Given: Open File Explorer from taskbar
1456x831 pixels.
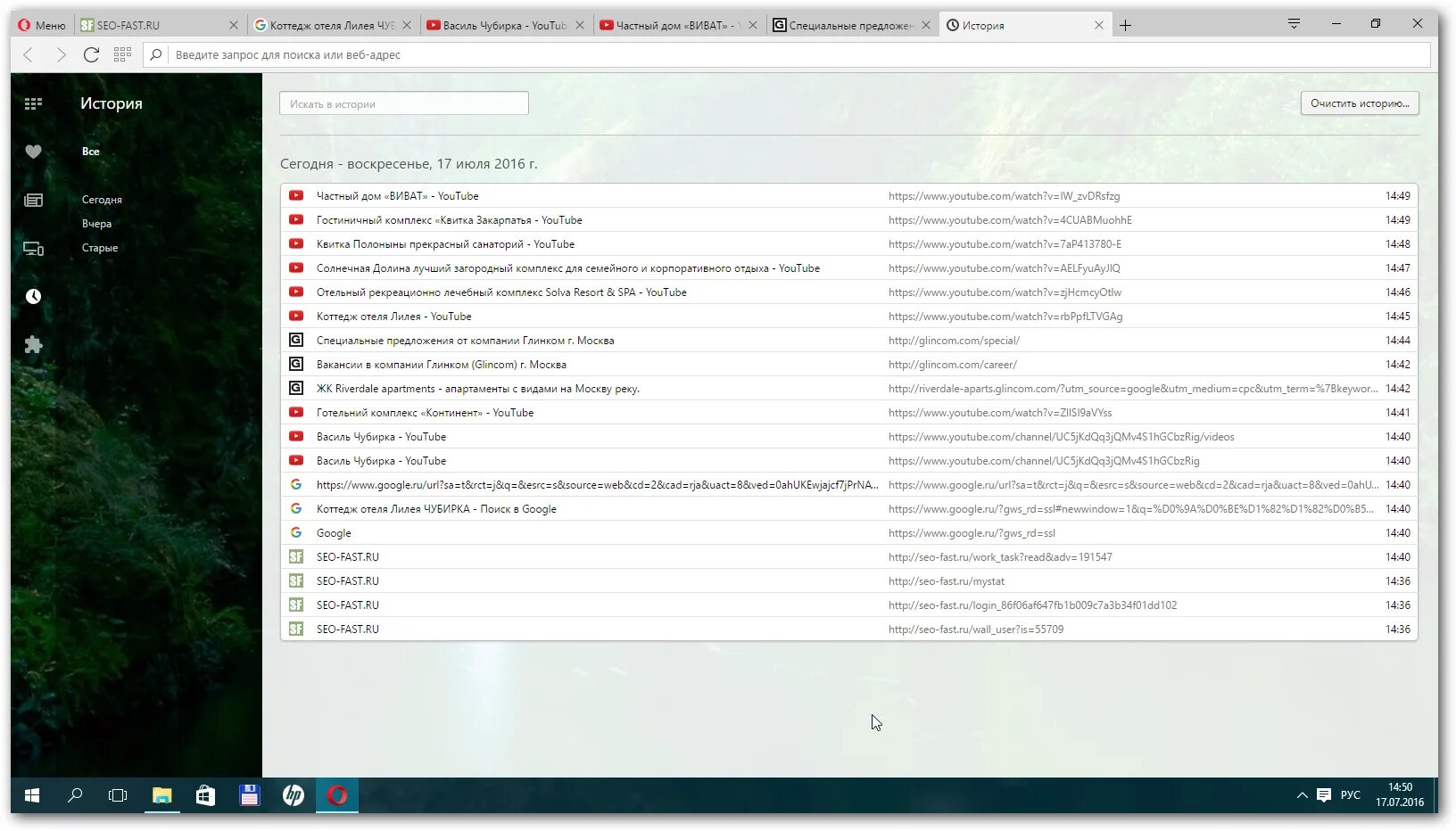Looking at the screenshot, I should [x=161, y=795].
